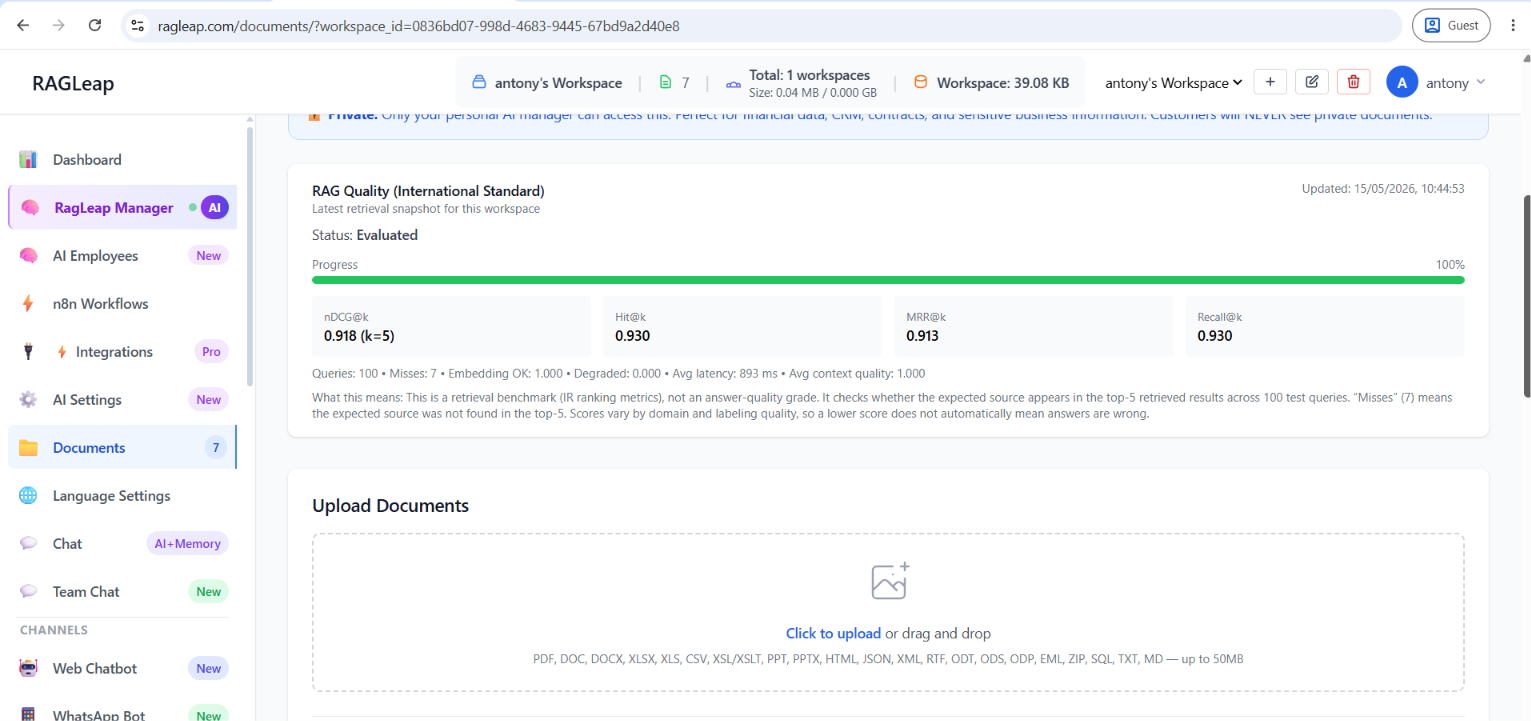Open site information icon in address bar
Screen dimensions: 1531x721
138,26
